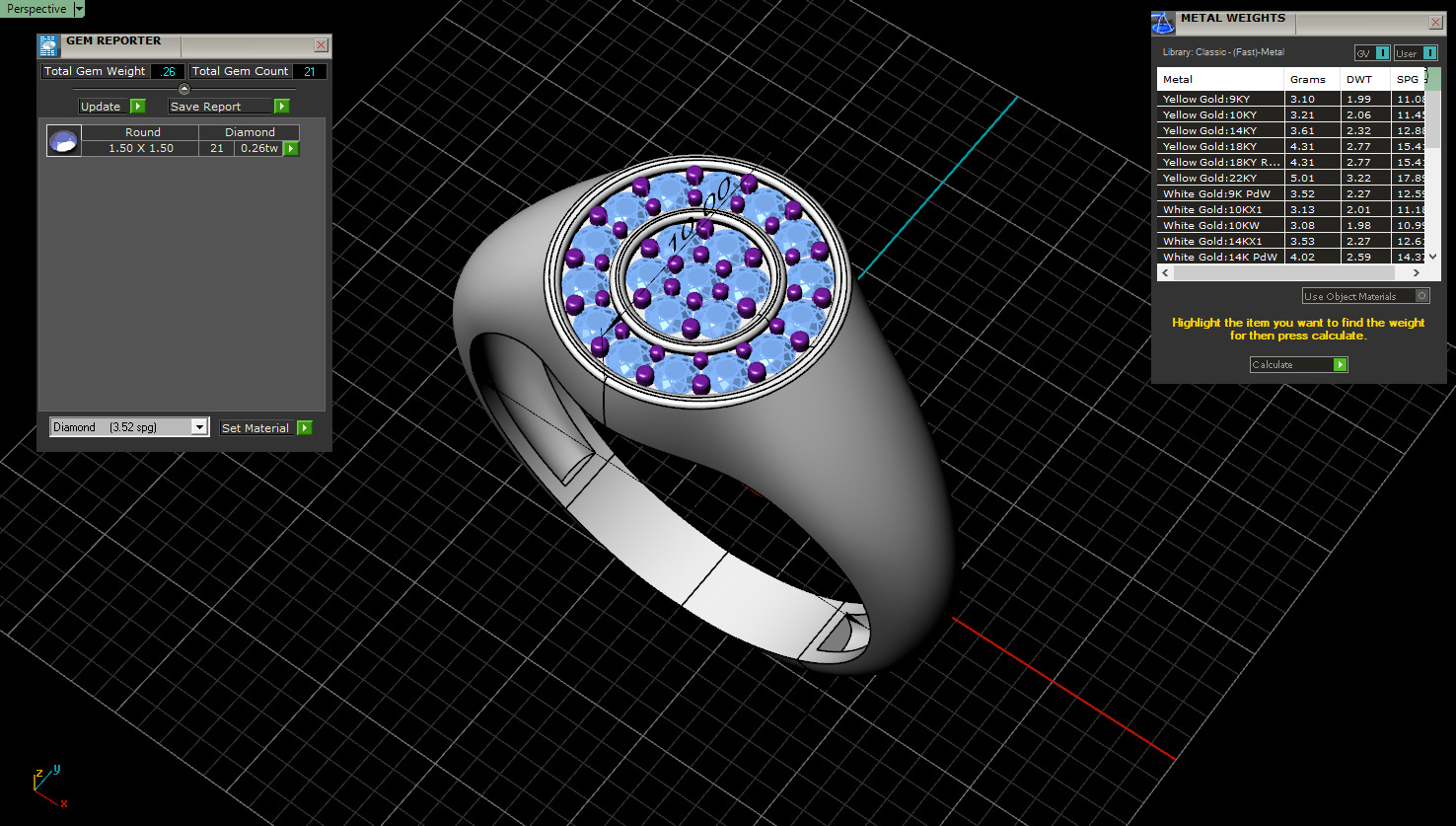
Task: Click the Gem Reporter panel icon
Action: click(x=48, y=45)
